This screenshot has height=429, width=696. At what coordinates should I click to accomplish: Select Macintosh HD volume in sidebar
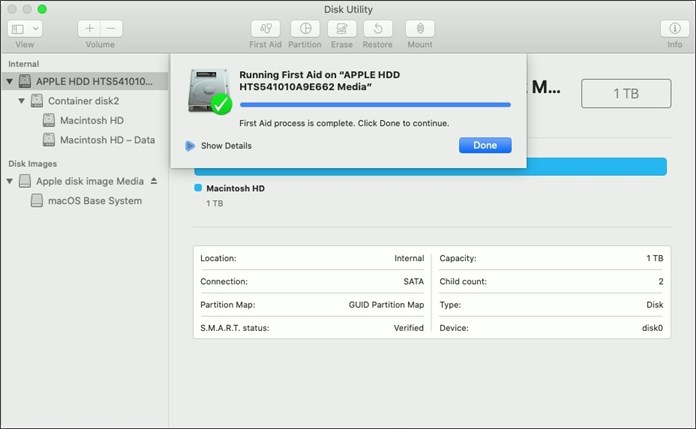pos(91,120)
